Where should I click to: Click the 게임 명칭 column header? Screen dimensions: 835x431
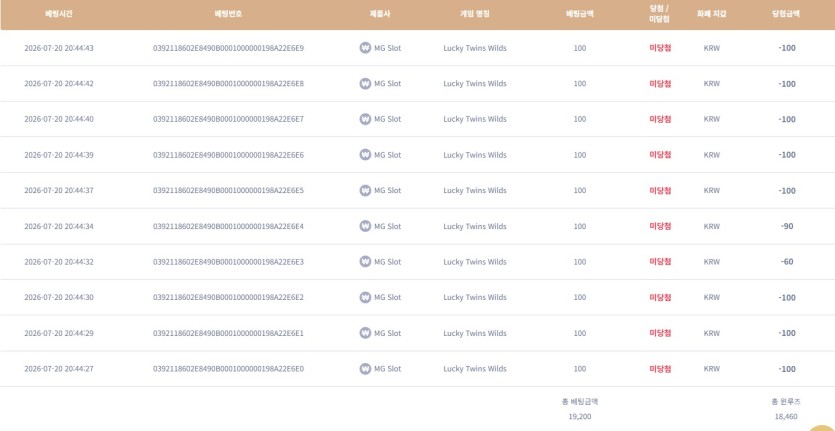coord(474,14)
